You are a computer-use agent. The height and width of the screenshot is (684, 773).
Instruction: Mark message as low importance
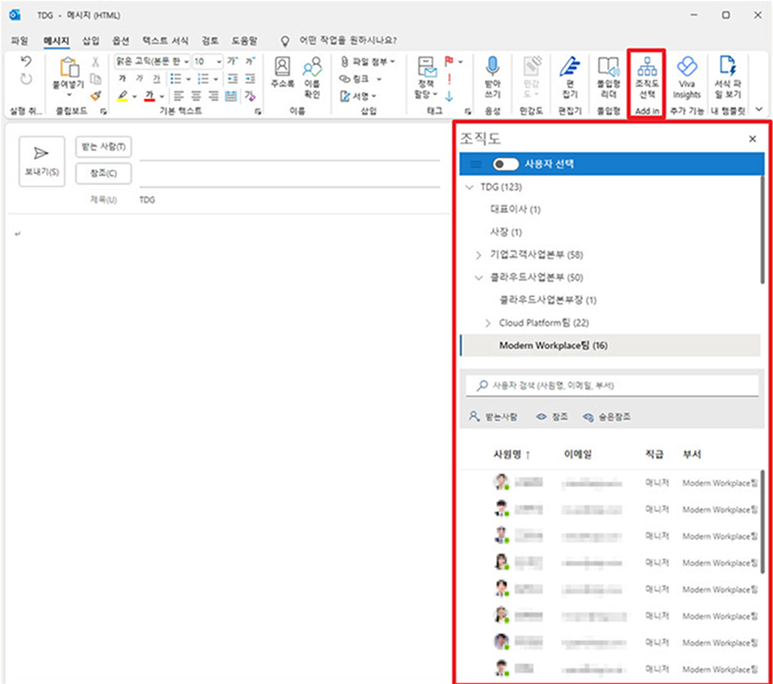point(449,96)
